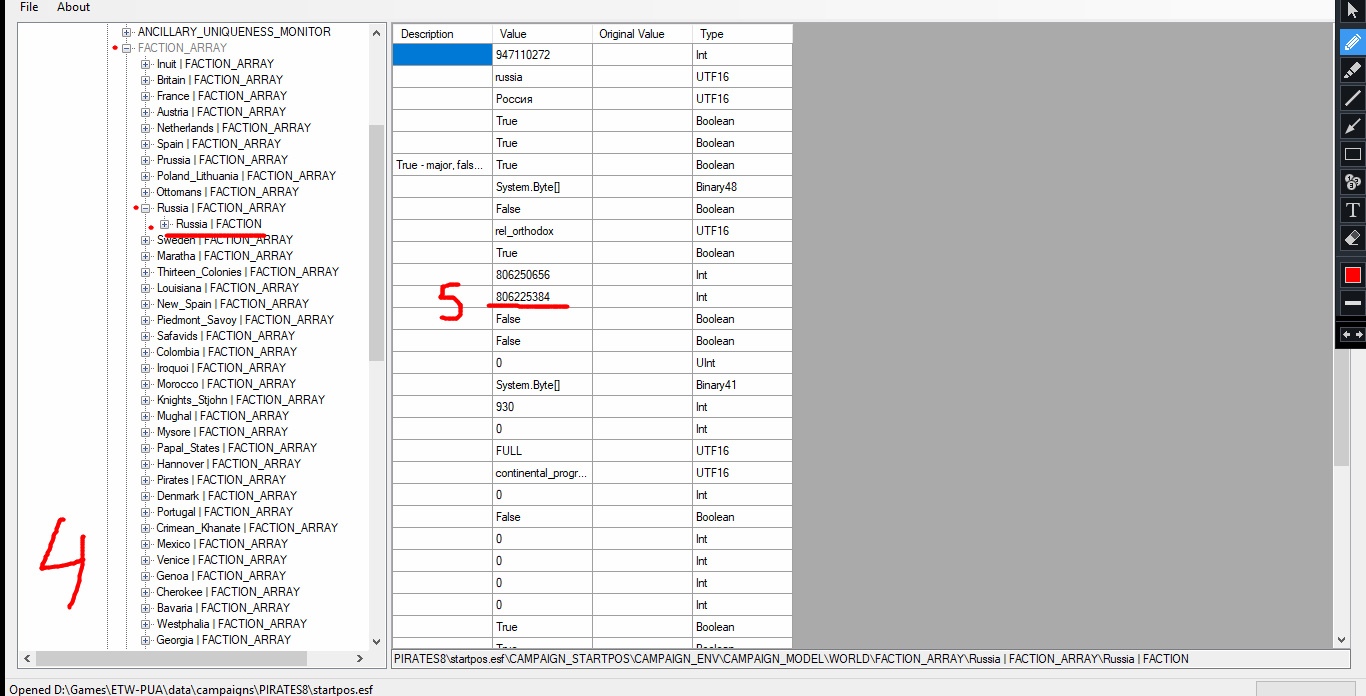Select Knights_Stjohn | FACTION_ARRAY tree row

point(240,400)
